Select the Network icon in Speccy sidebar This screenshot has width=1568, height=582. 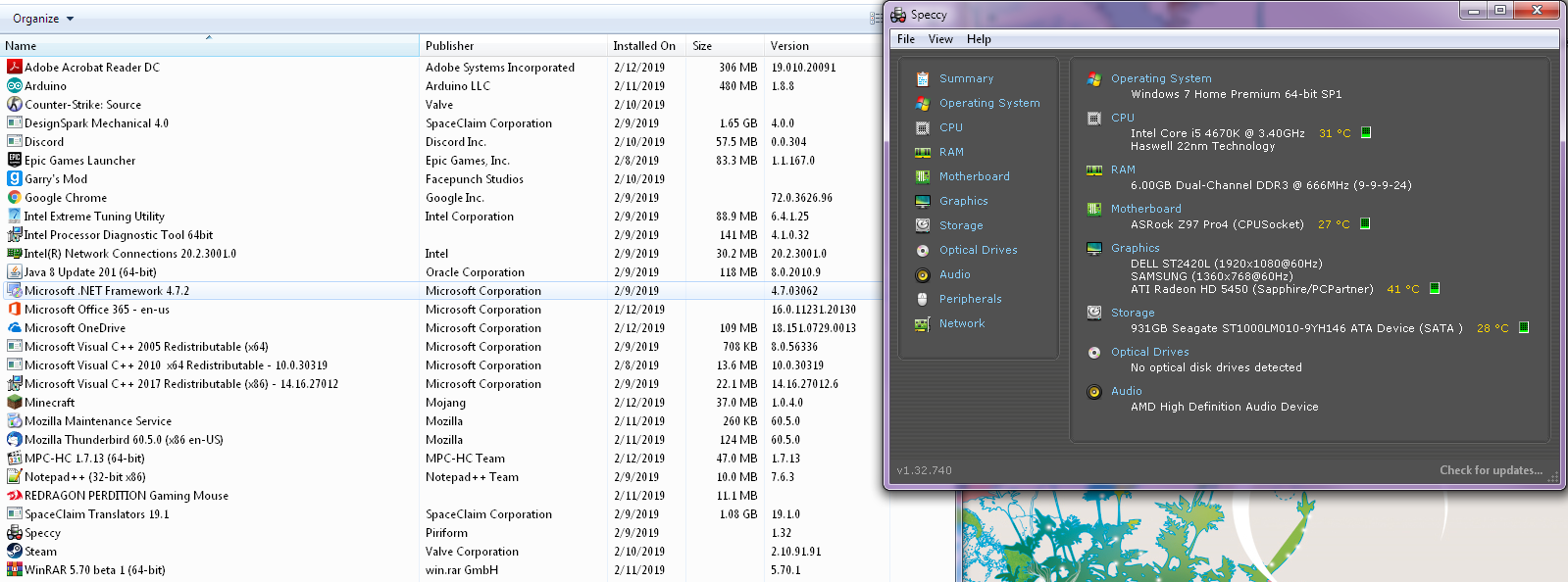click(922, 324)
